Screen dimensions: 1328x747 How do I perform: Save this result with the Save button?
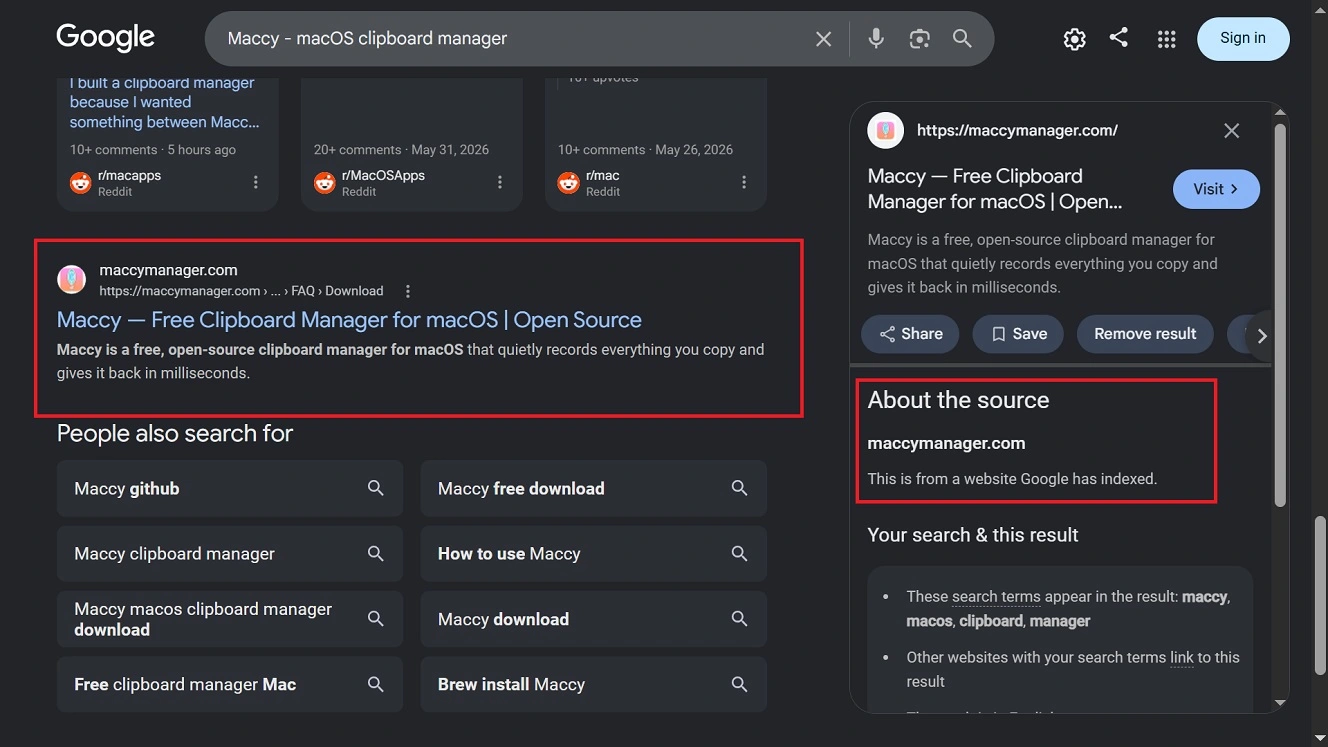click(1018, 334)
